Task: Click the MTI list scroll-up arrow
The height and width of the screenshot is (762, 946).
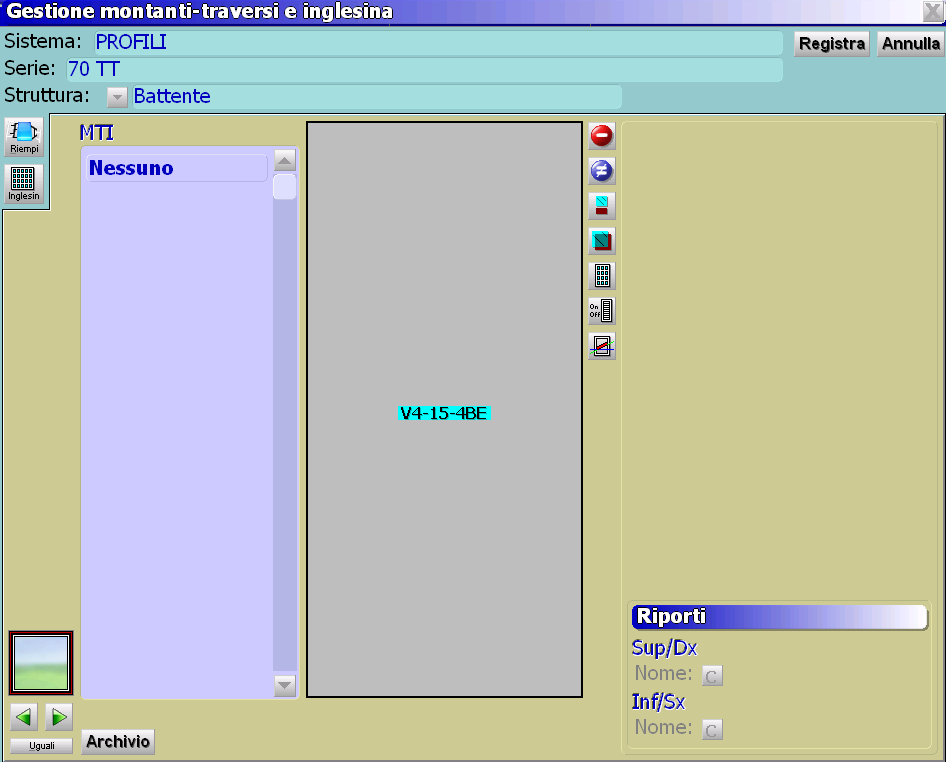Action: [x=285, y=160]
